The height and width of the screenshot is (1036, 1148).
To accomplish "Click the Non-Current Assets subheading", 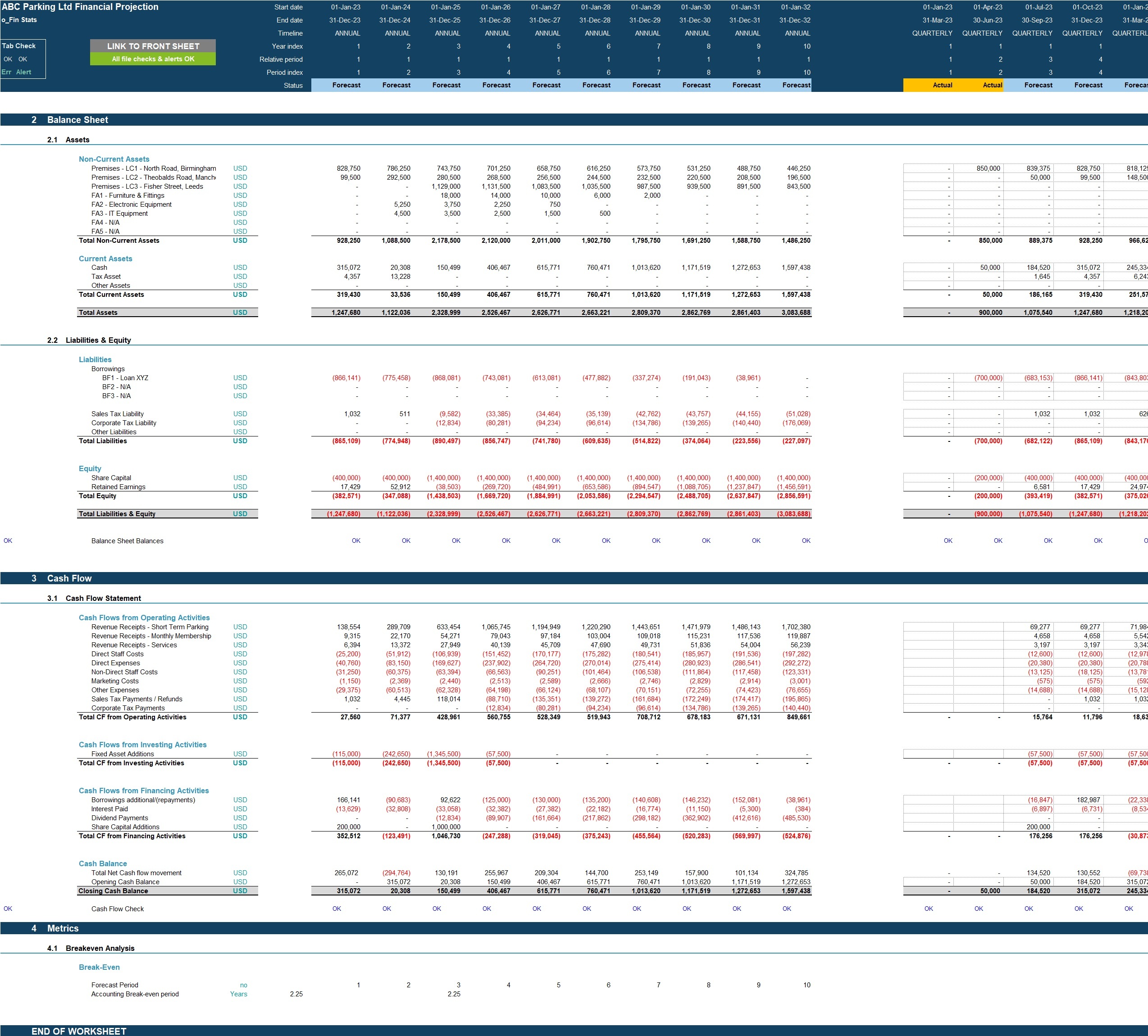I will coord(114,159).
